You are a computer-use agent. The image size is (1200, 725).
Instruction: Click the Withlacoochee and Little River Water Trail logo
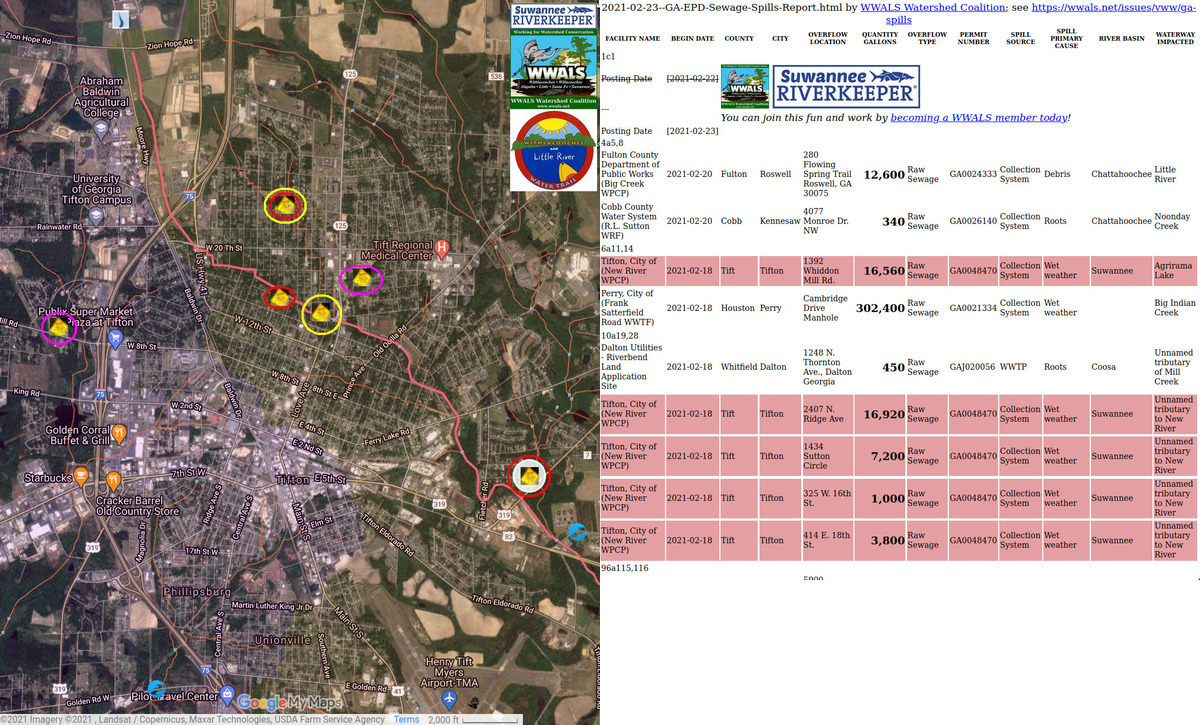pos(554,150)
